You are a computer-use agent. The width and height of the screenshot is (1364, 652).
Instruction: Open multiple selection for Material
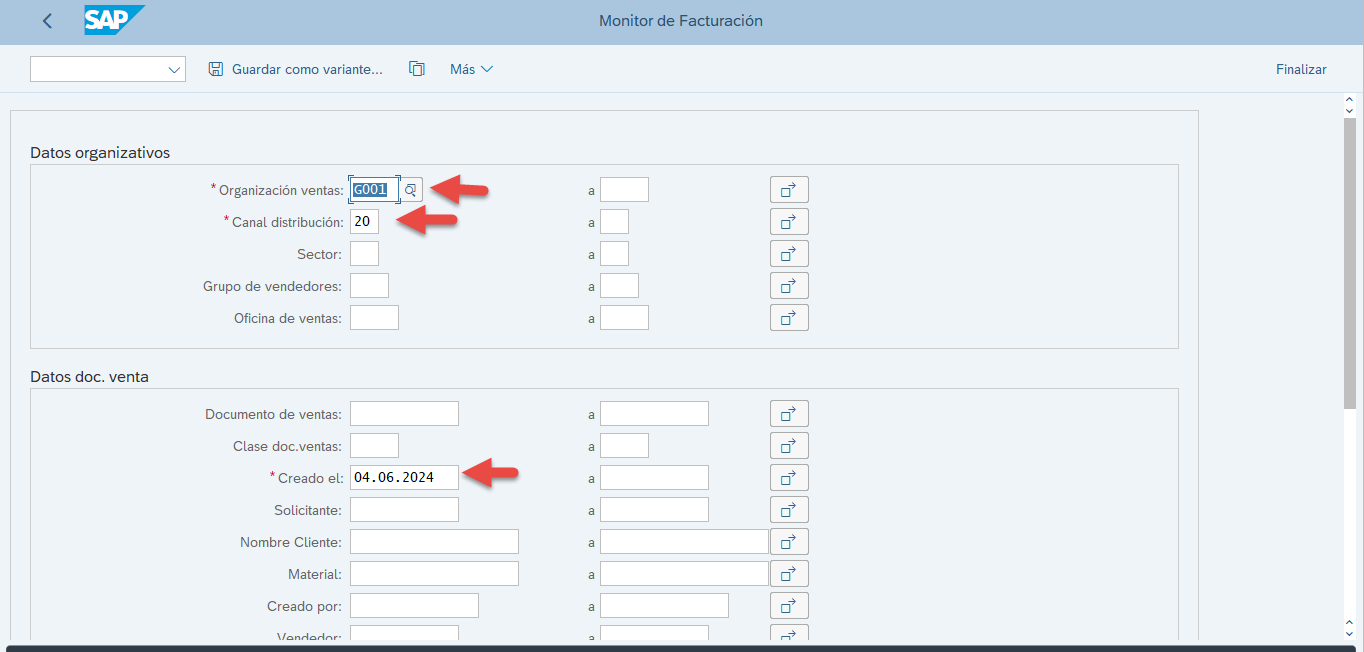click(x=789, y=573)
